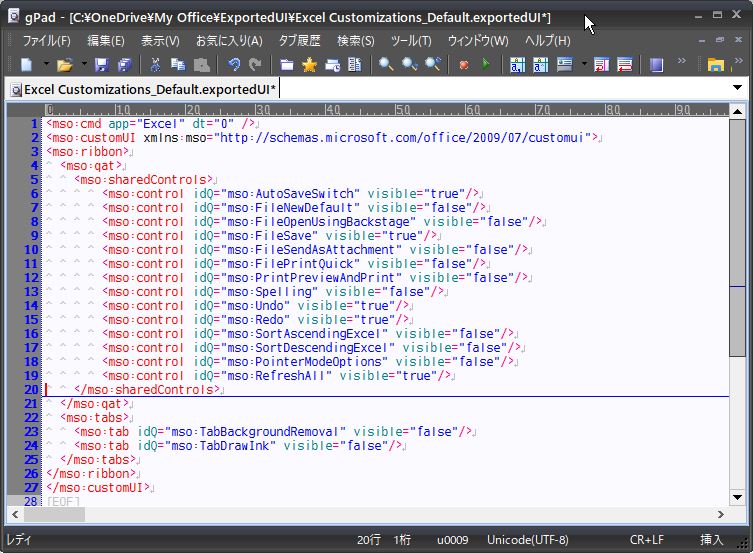Open the お気に入り(A) menu
Screen dimensions: 753x553
pos(229,40)
